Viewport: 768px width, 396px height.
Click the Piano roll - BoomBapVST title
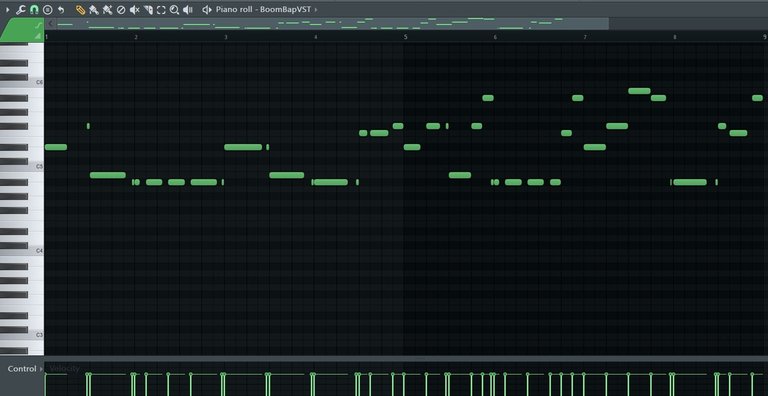(x=263, y=10)
